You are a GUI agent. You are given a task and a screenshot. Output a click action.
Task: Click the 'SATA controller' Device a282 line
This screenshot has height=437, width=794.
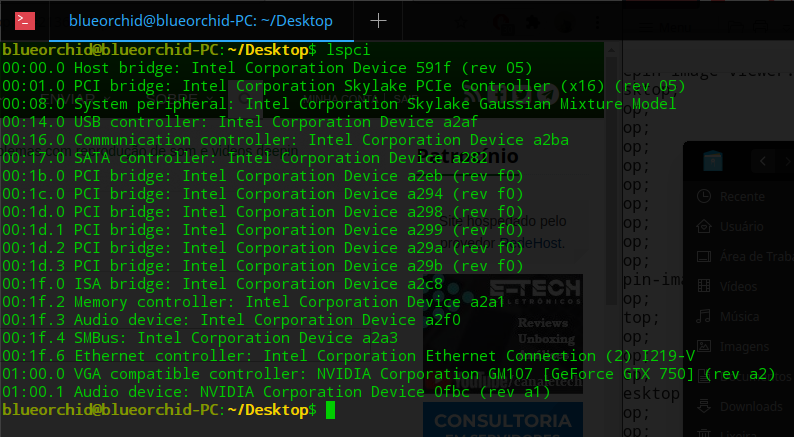tap(245, 158)
